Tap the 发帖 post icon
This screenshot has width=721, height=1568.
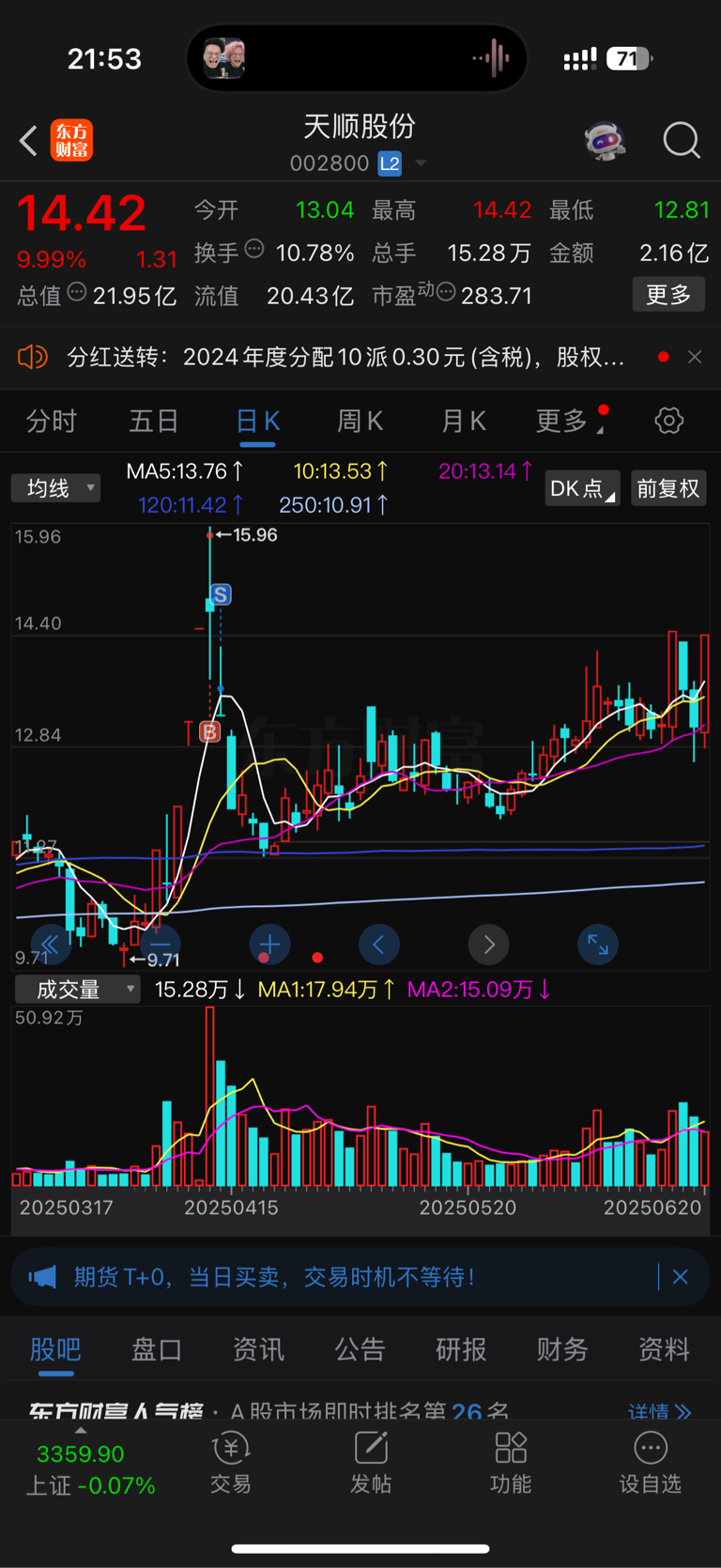(371, 1463)
